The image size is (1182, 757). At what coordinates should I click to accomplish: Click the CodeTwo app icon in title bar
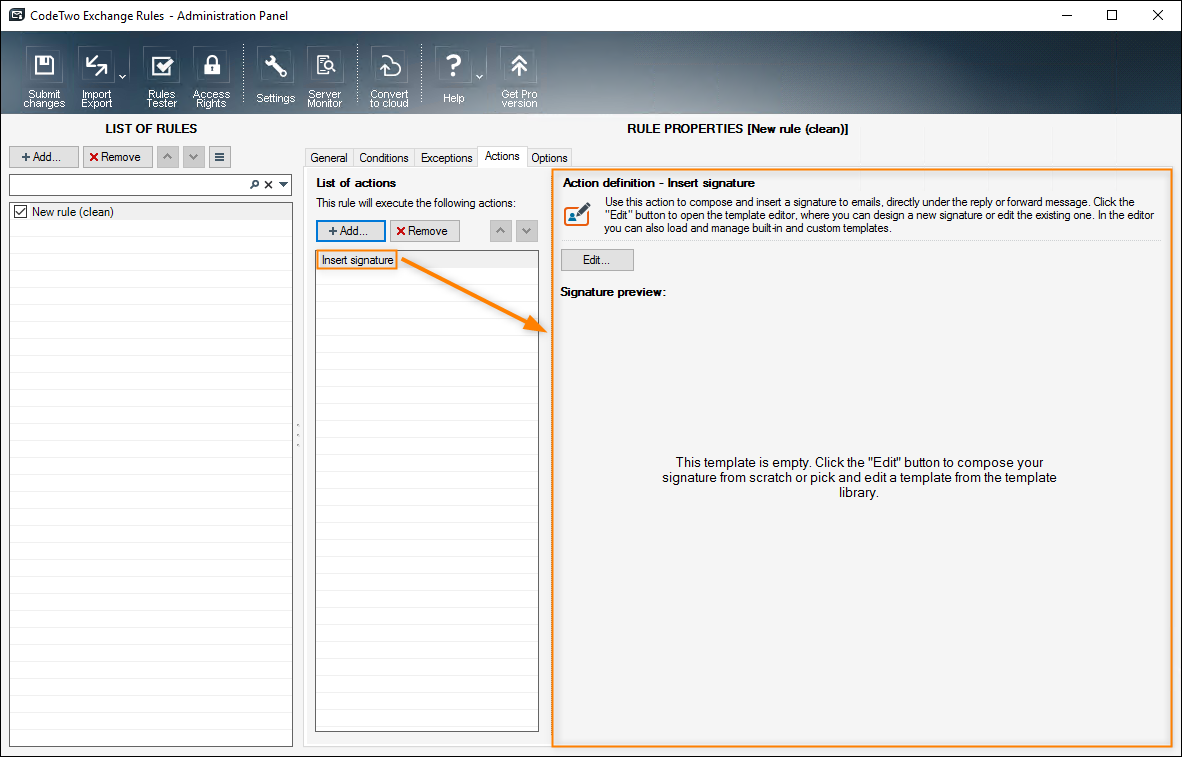(17, 15)
